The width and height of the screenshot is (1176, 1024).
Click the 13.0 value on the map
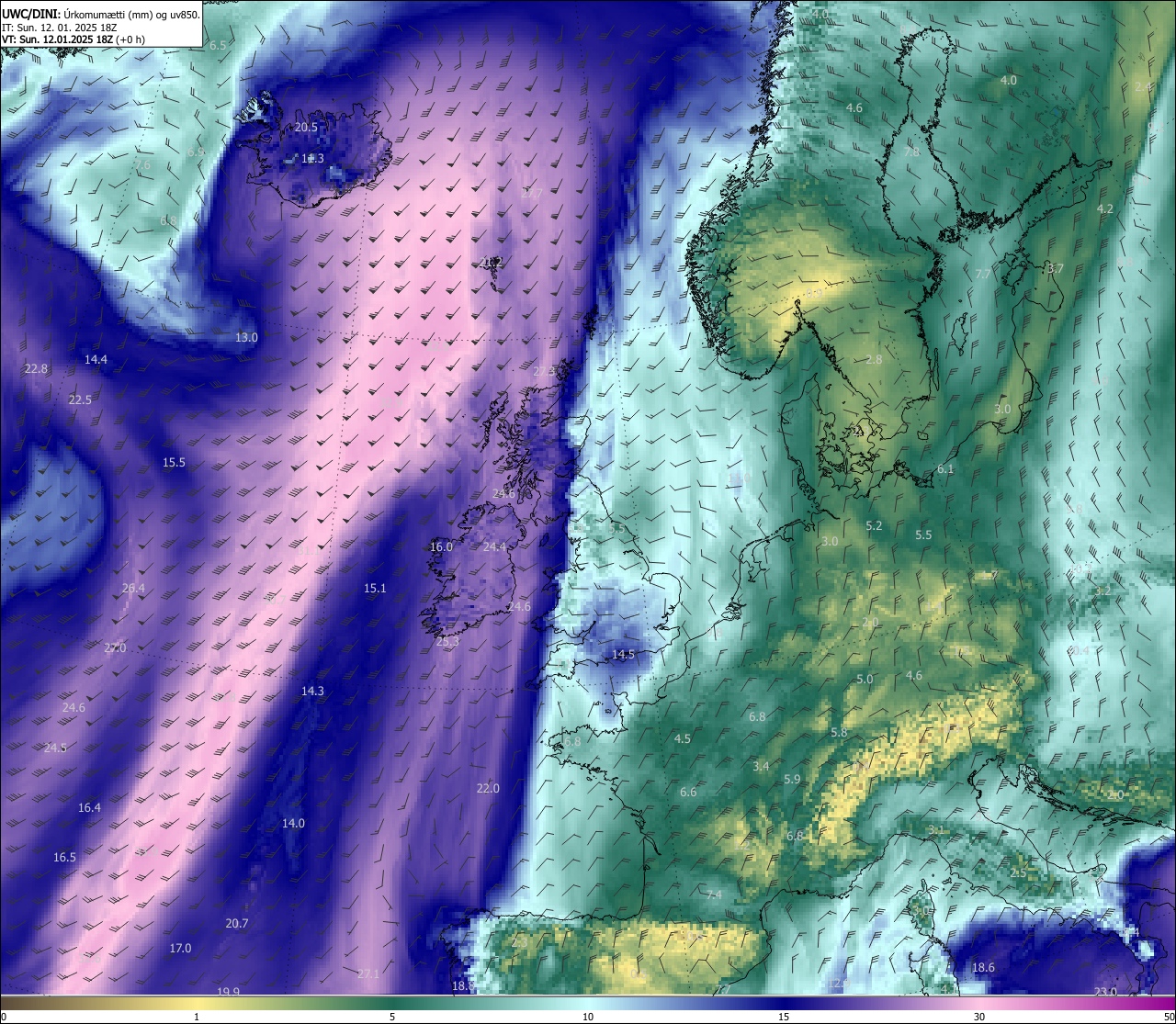[246, 338]
